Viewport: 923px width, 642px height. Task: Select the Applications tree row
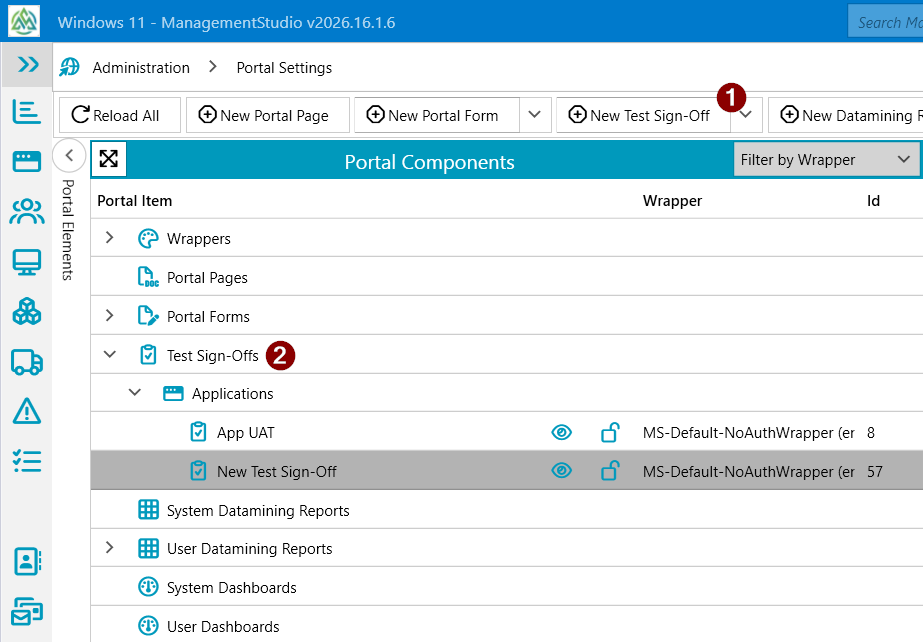tap(507, 393)
